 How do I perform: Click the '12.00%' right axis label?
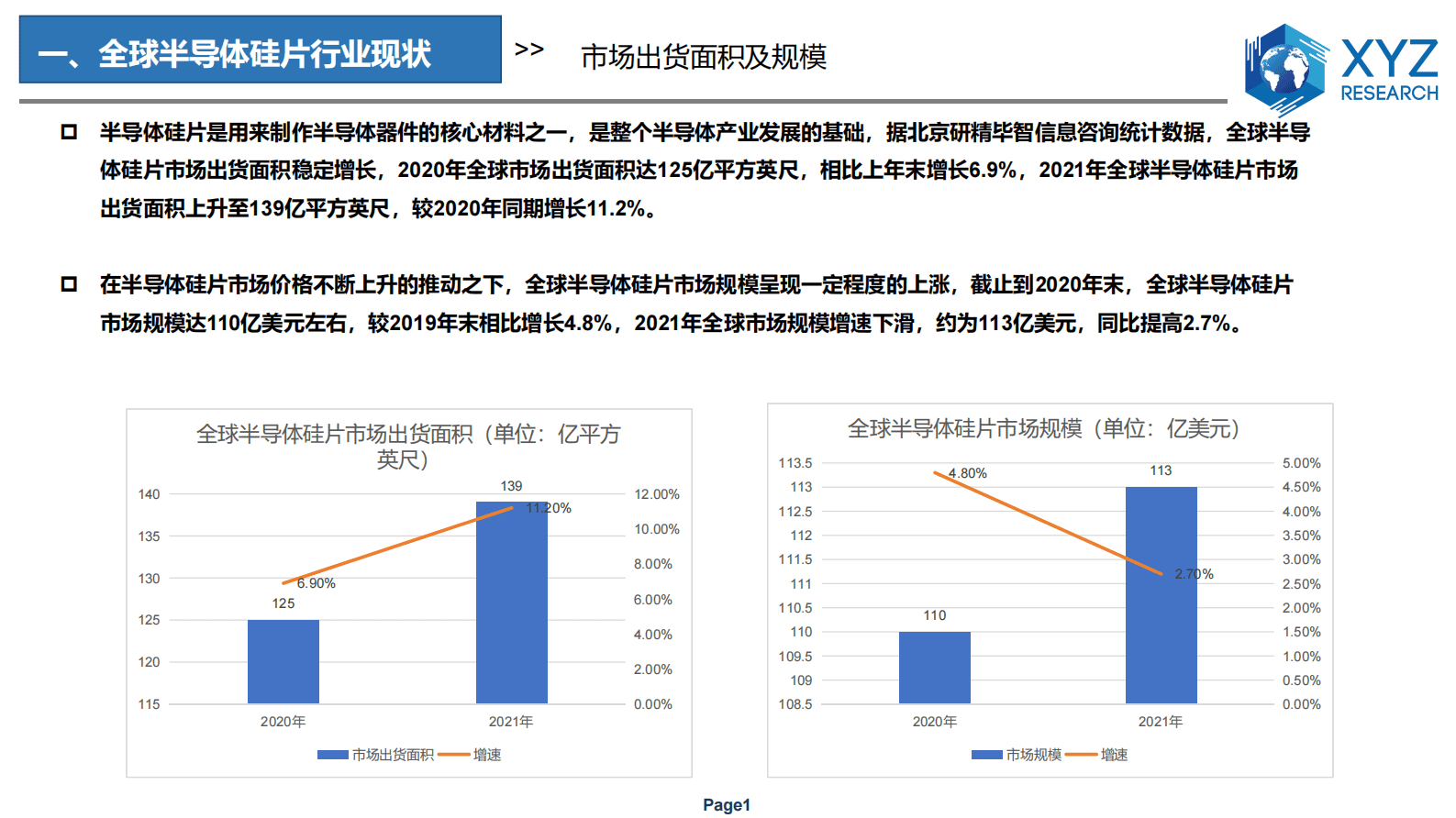[x=657, y=494]
